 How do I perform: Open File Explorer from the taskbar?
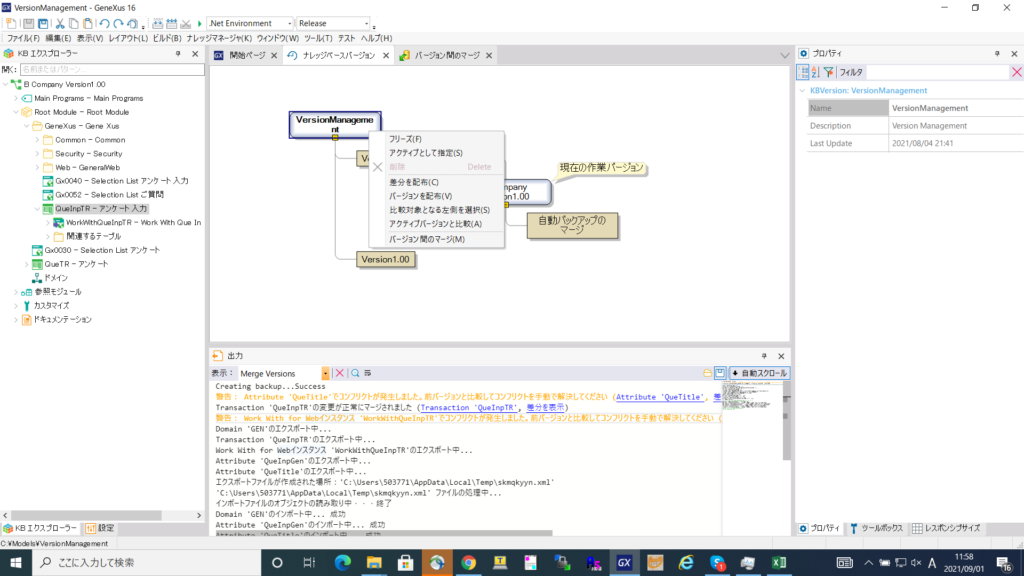coord(374,562)
